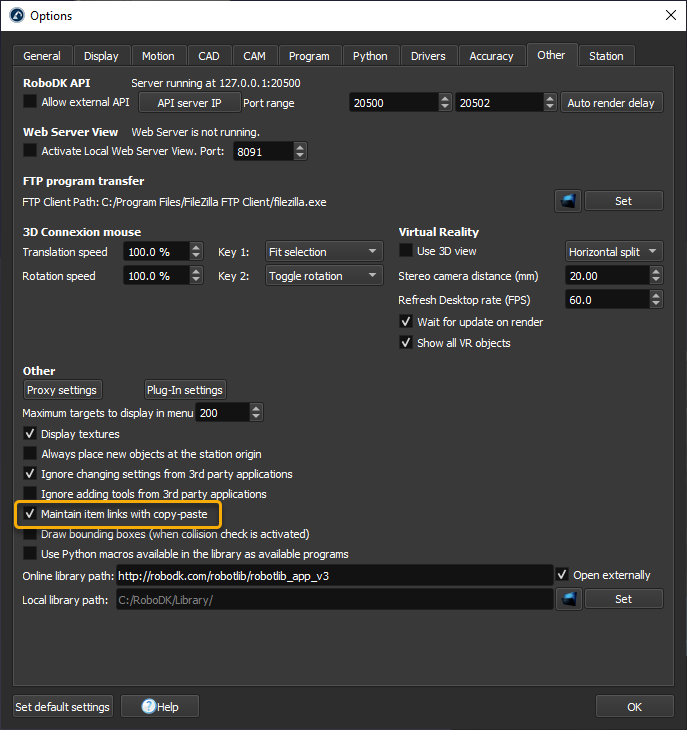Expand the Key 2 Toggle rotation dropdown

click(x=324, y=276)
